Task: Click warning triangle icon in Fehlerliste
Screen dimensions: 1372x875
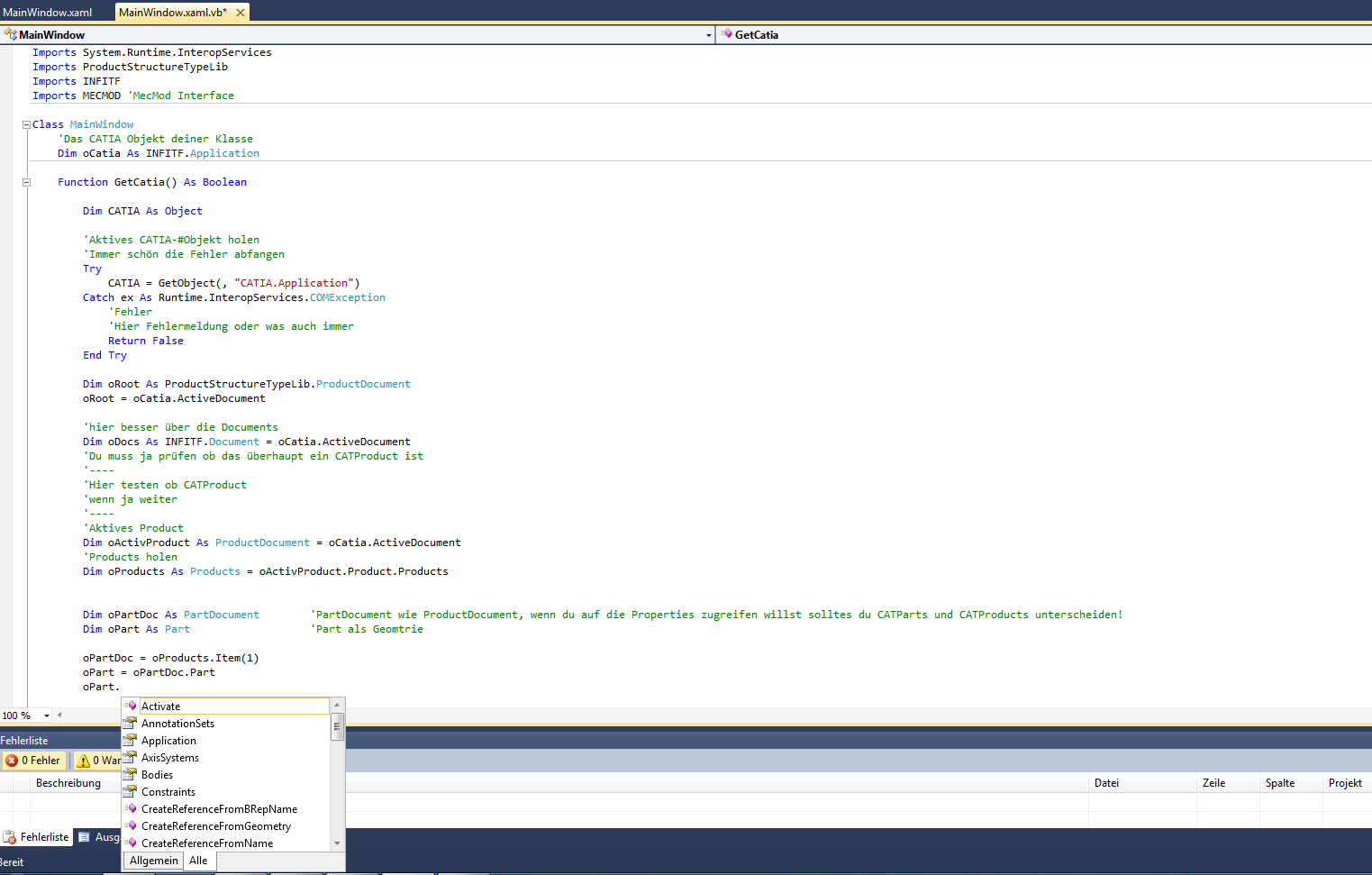Action: [x=84, y=761]
